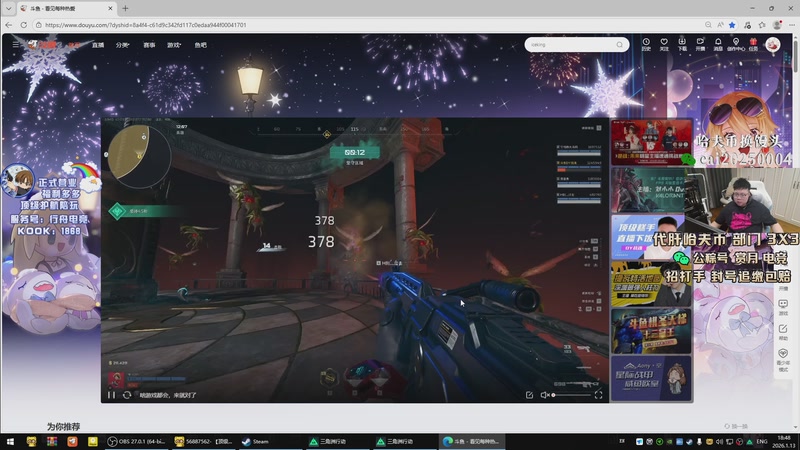Select the 斗鱼 browser tab
This screenshot has width=800, height=450.
point(66,9)
